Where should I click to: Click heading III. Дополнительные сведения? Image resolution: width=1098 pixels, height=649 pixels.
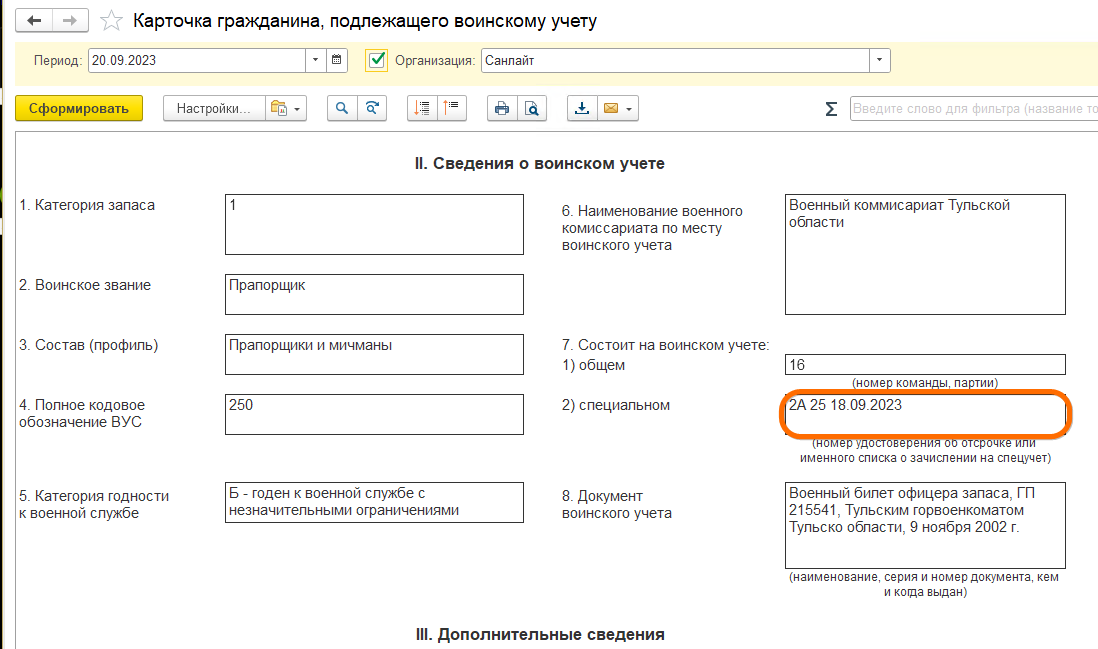540,634
